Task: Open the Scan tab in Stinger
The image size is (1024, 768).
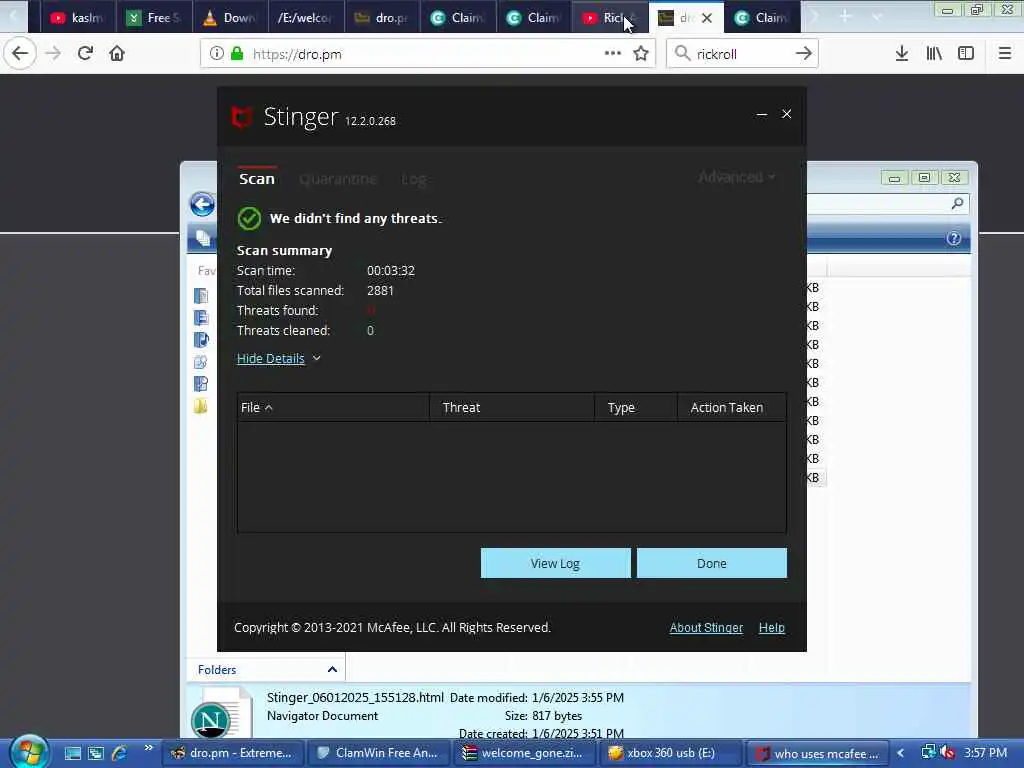Action: (257, 178)
